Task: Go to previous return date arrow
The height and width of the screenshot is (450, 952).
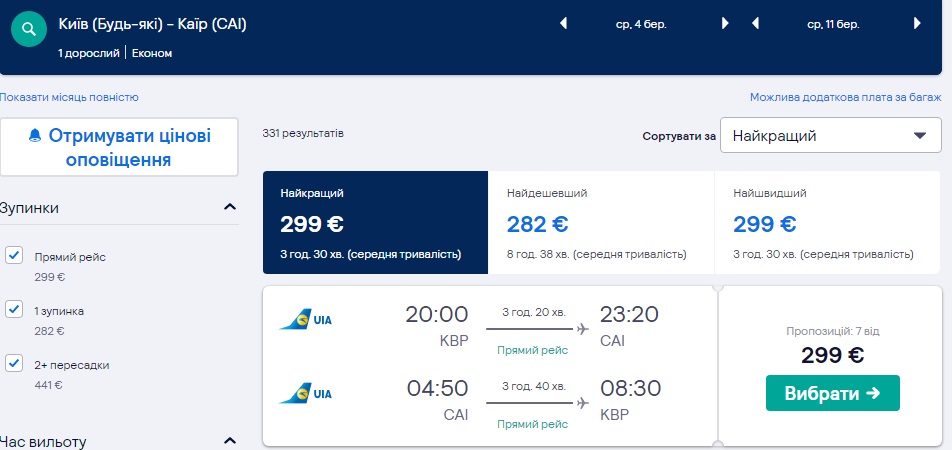Action: pos(754,24)
